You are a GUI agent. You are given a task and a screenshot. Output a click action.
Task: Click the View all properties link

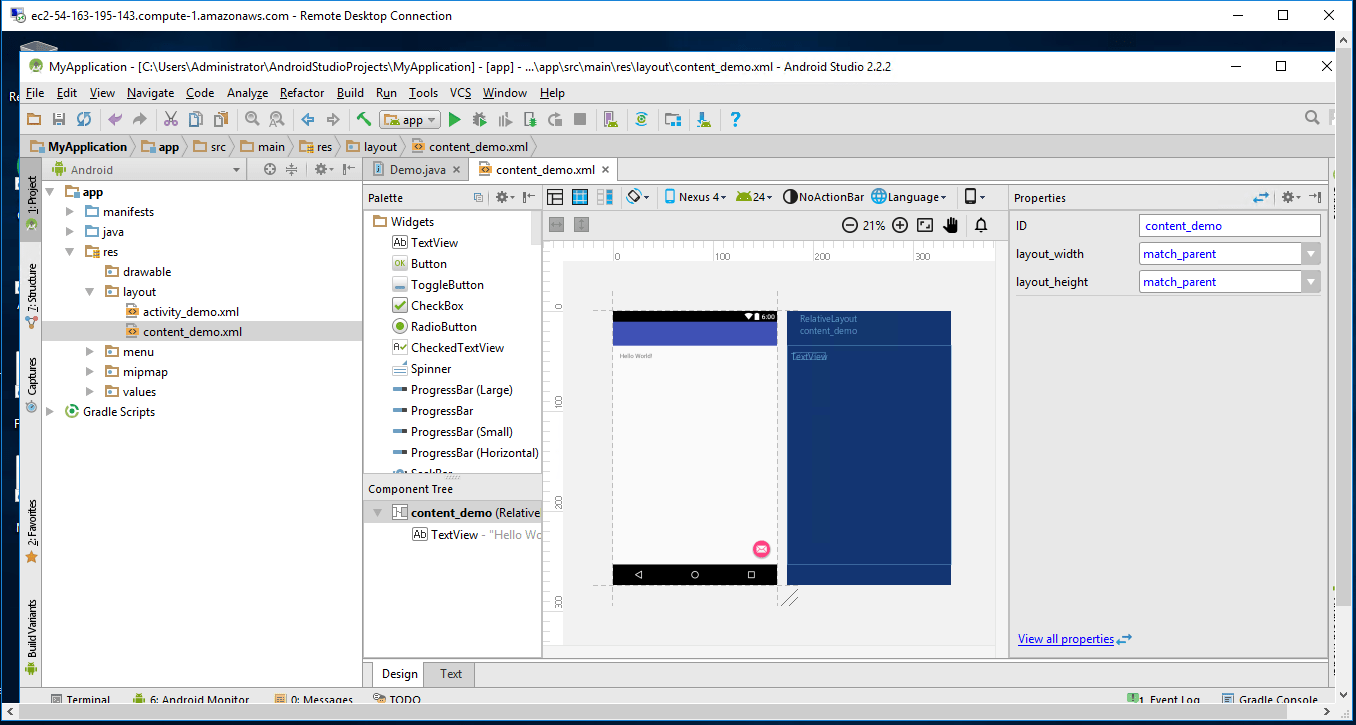point(1068,638)
